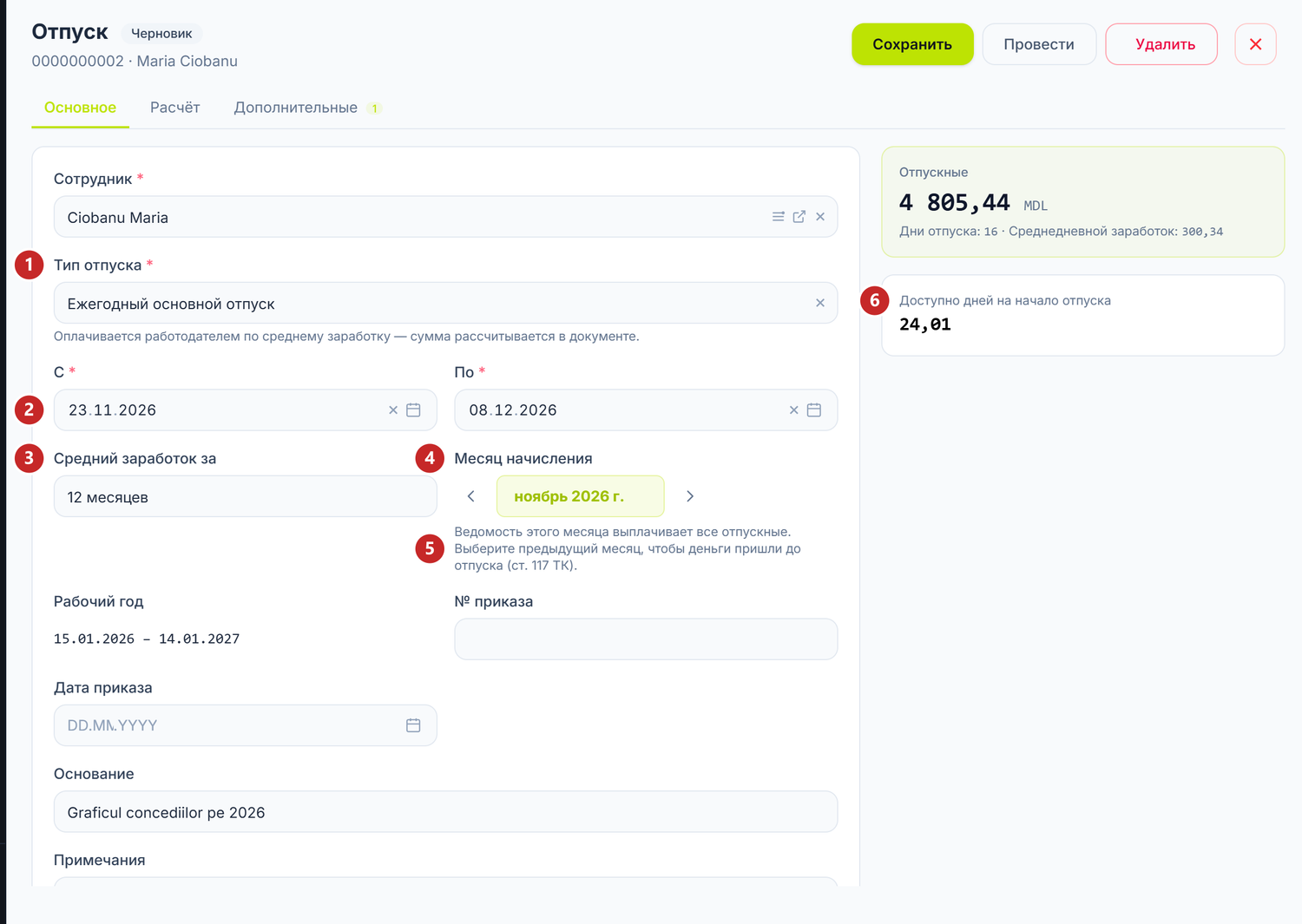
Task: Save the document with Сохранить
Action: [x=912, y=44]
